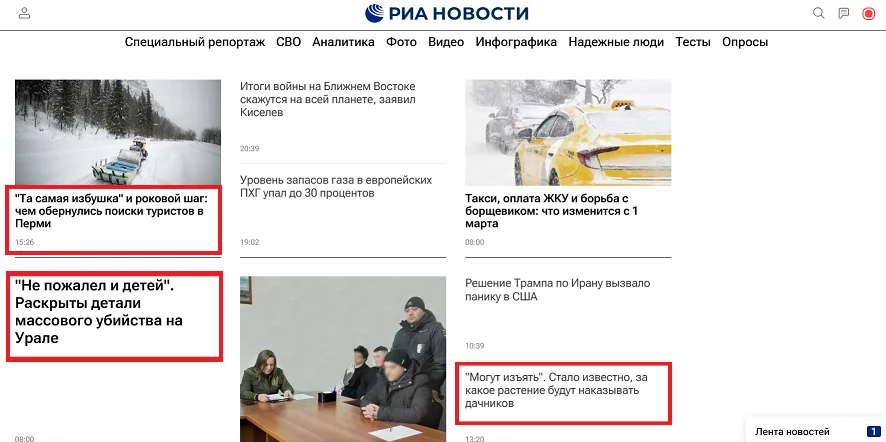Open the yellow taxi photo thumbnail

568,132
